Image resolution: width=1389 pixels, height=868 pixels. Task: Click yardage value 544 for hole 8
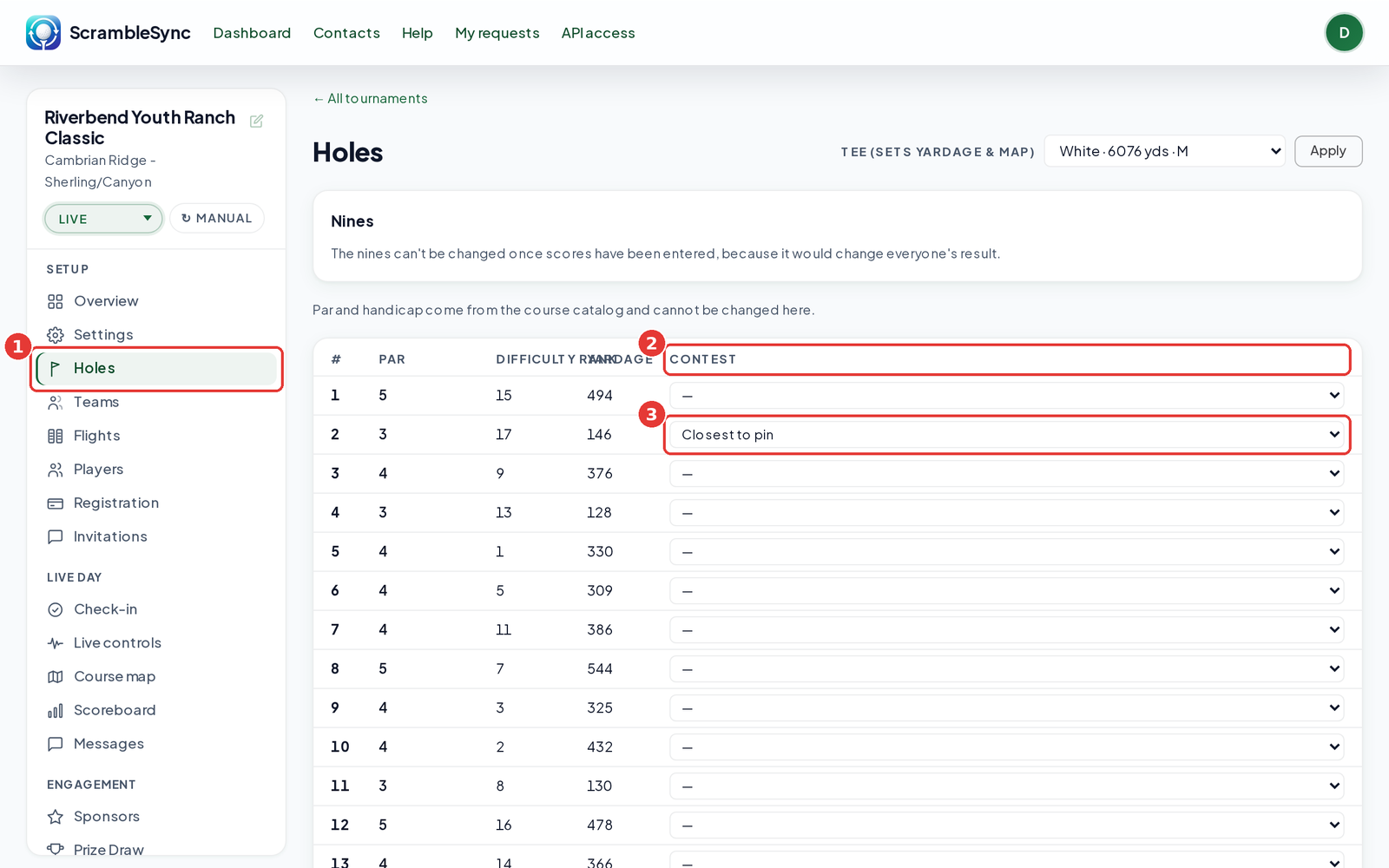click(600, 669)
